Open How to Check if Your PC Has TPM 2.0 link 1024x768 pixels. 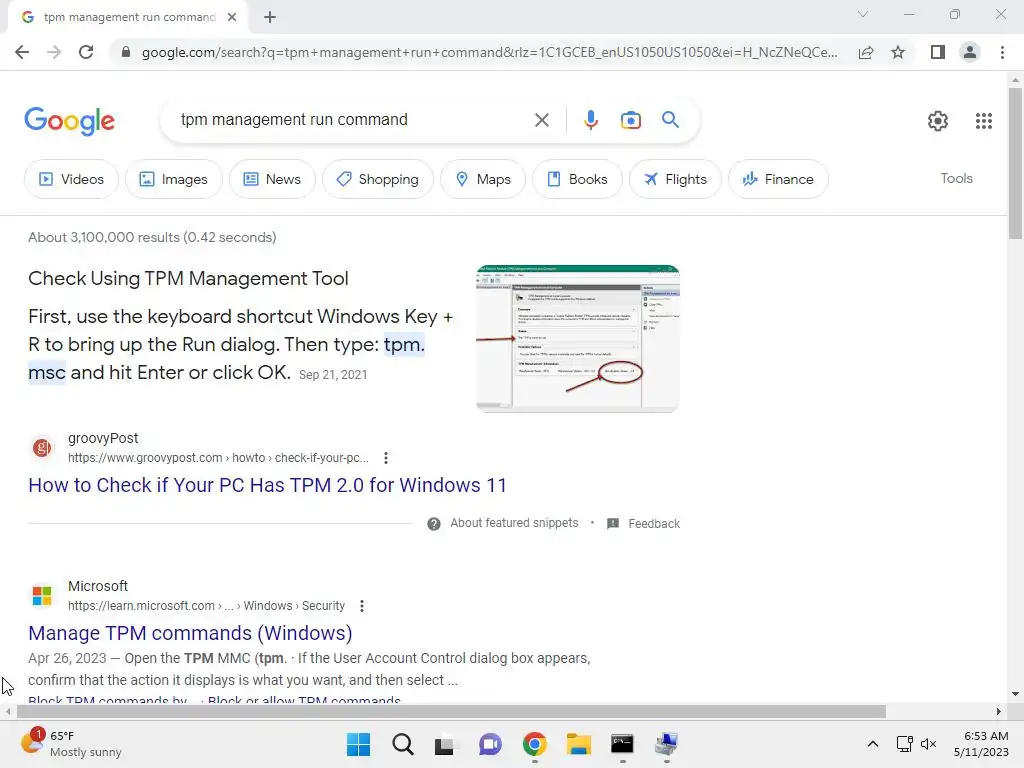point(267,485)
